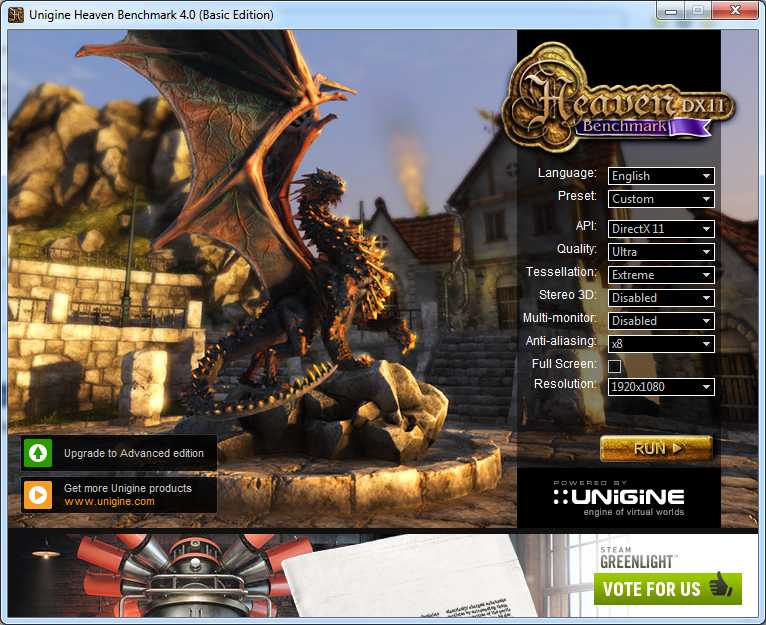The width and height of the screenshot is (766, 625).
Task: Click the green upgrade arrow icon
Action: [x=38, y=453]
